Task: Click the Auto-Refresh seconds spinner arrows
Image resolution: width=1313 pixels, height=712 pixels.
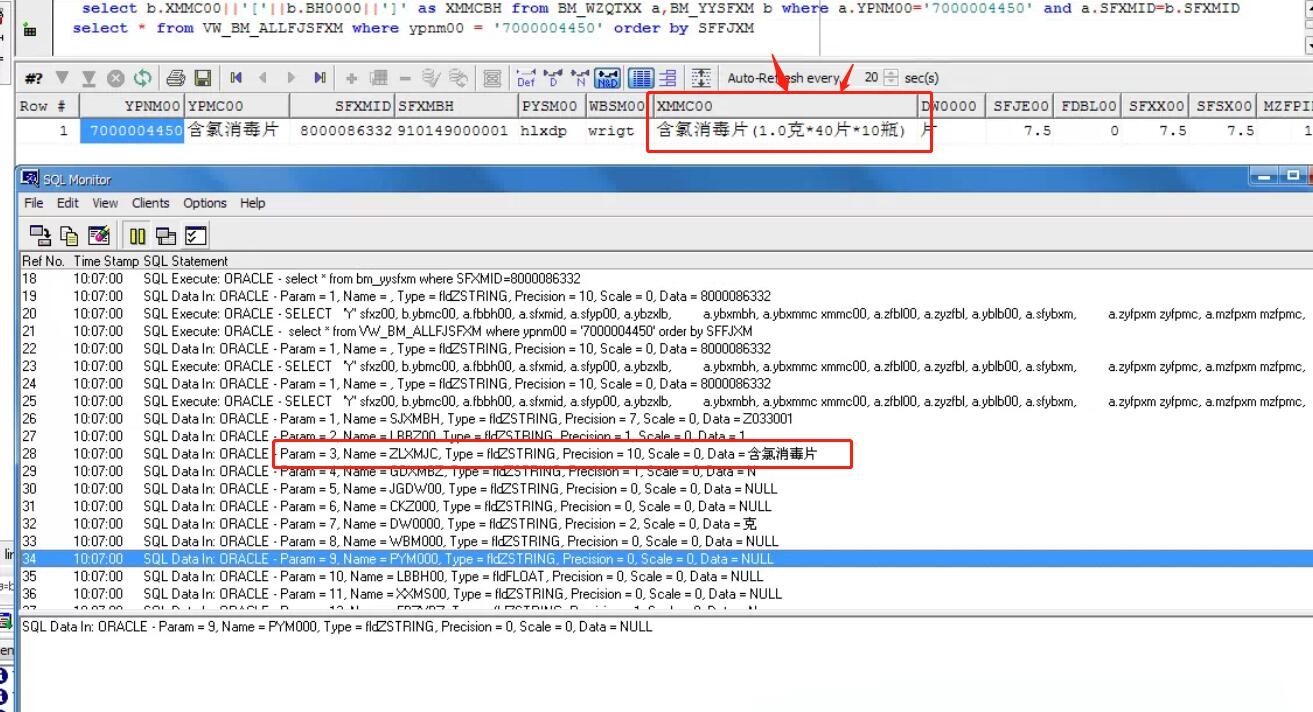Action: [x=892, y=78]
